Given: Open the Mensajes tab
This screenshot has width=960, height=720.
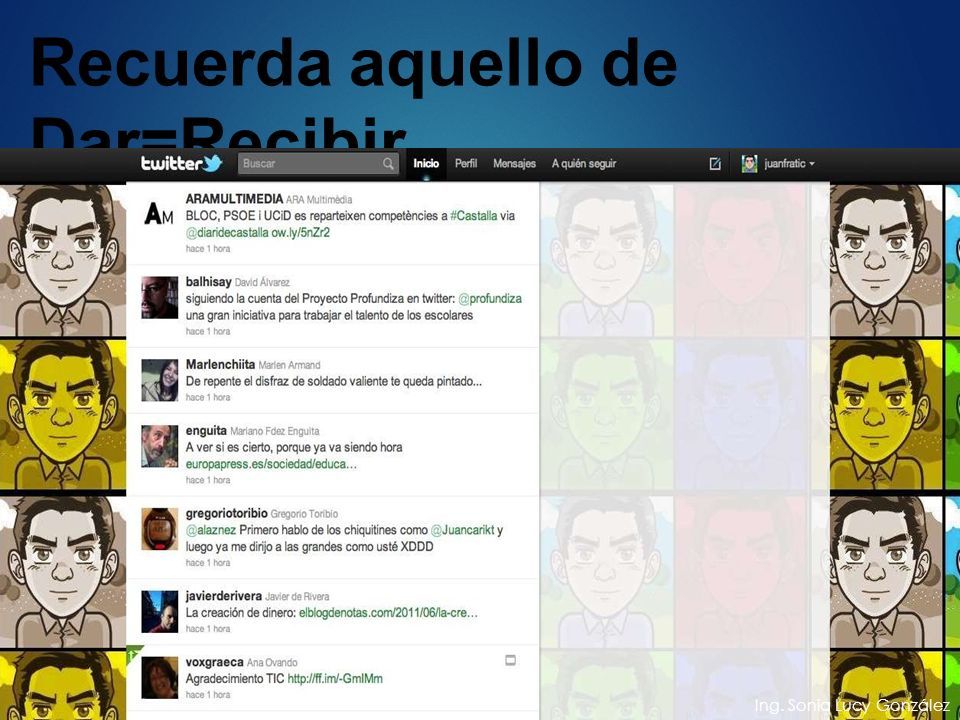Looking at the screenshot, I should click(x=514, y=163).
